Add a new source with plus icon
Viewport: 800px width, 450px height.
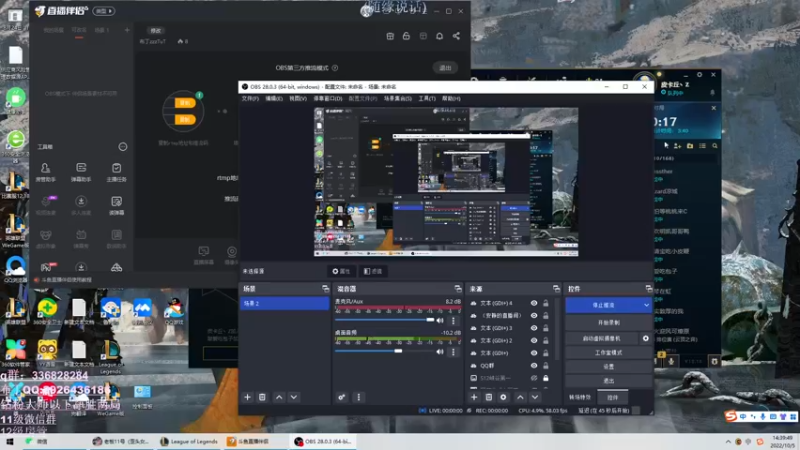coord(474,397)
